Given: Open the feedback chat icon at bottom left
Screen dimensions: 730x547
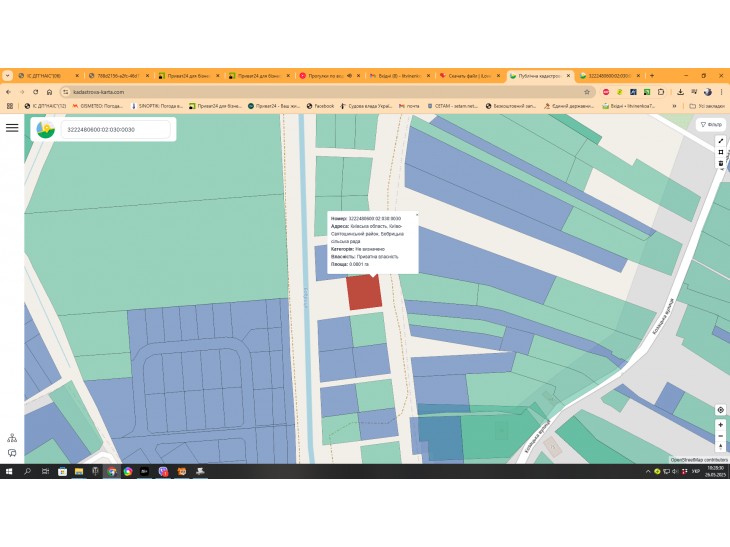Looking at the screenshot, I should [x=12, y=453].
